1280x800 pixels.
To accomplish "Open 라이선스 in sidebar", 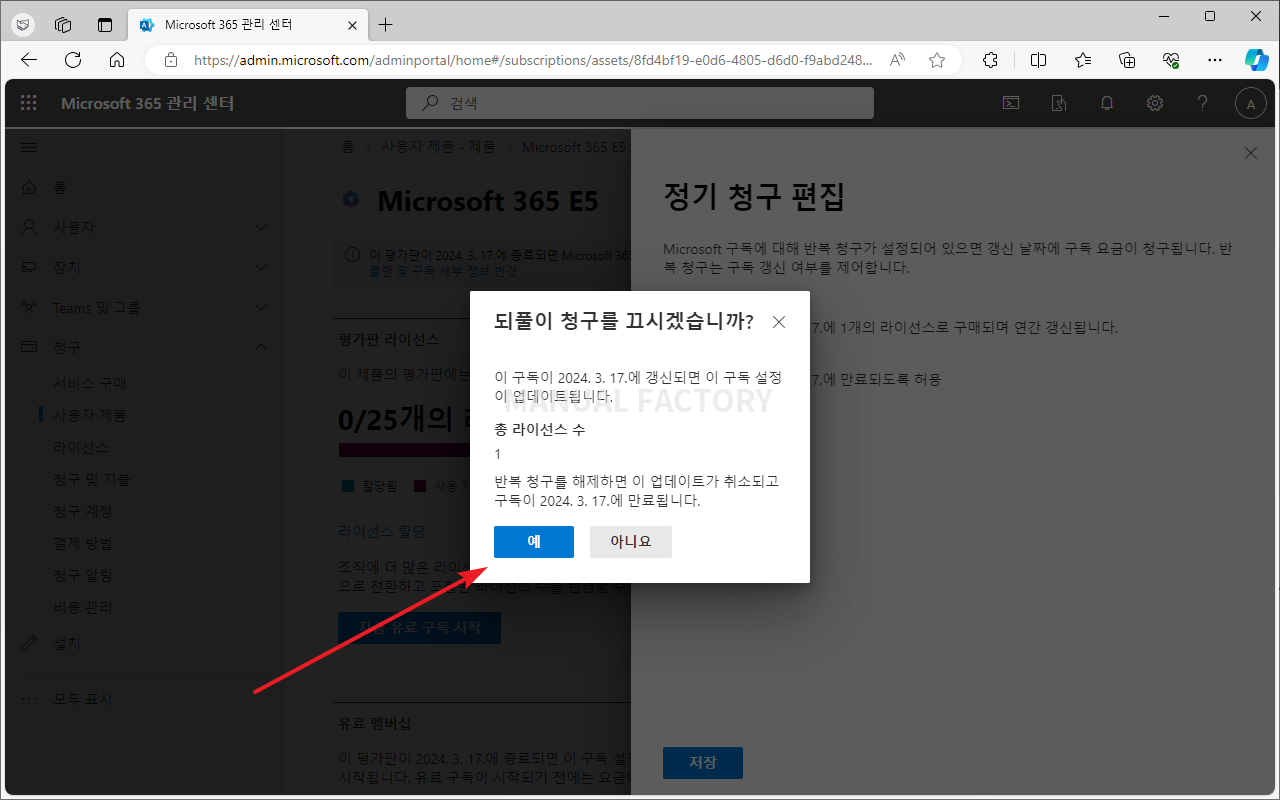I will pos(81,447).
